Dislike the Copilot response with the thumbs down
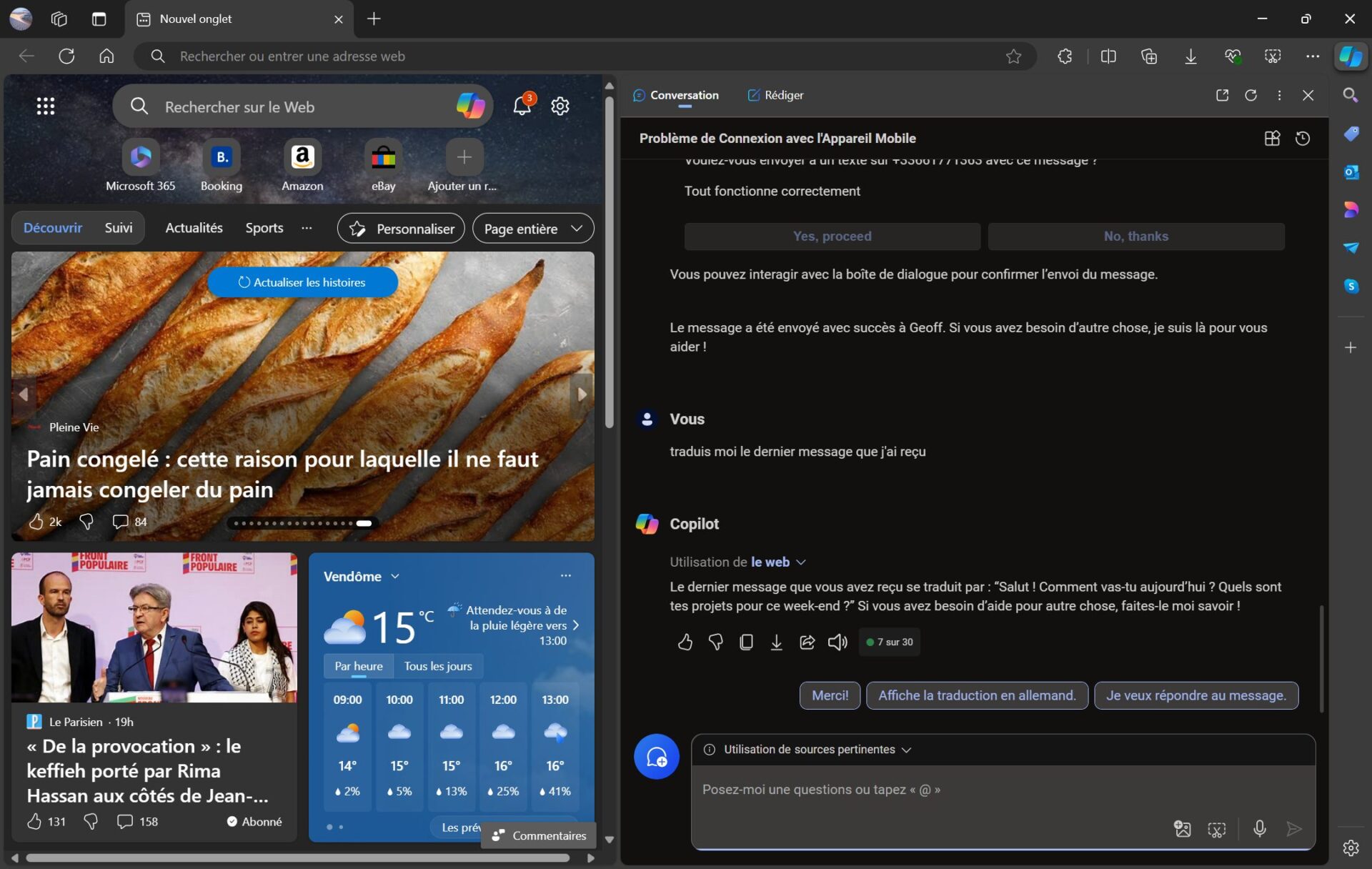The height and width of the screenshot is (869, 1372). [715, 642]
